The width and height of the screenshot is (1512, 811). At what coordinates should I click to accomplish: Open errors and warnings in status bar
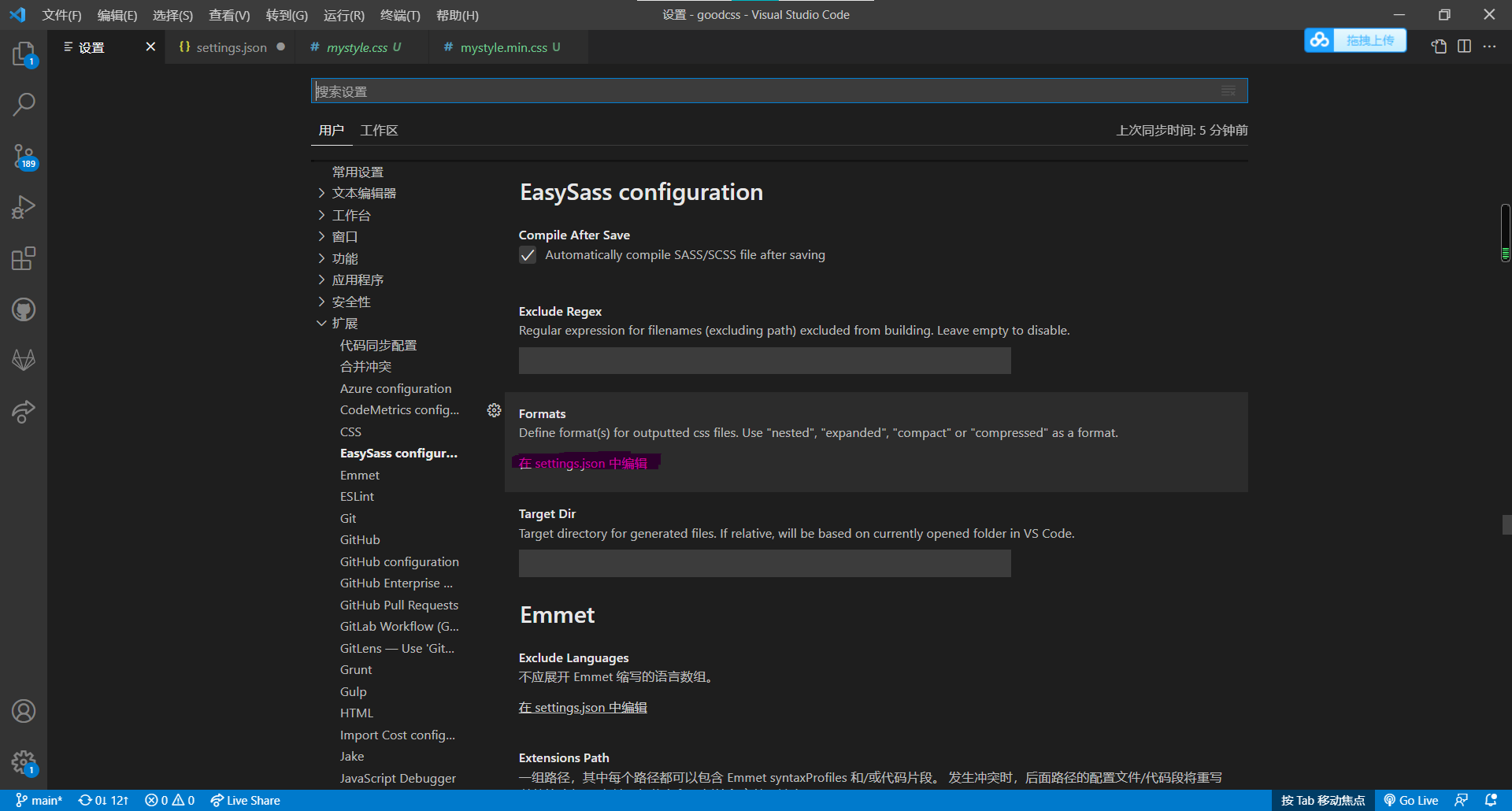pos(169,800)
